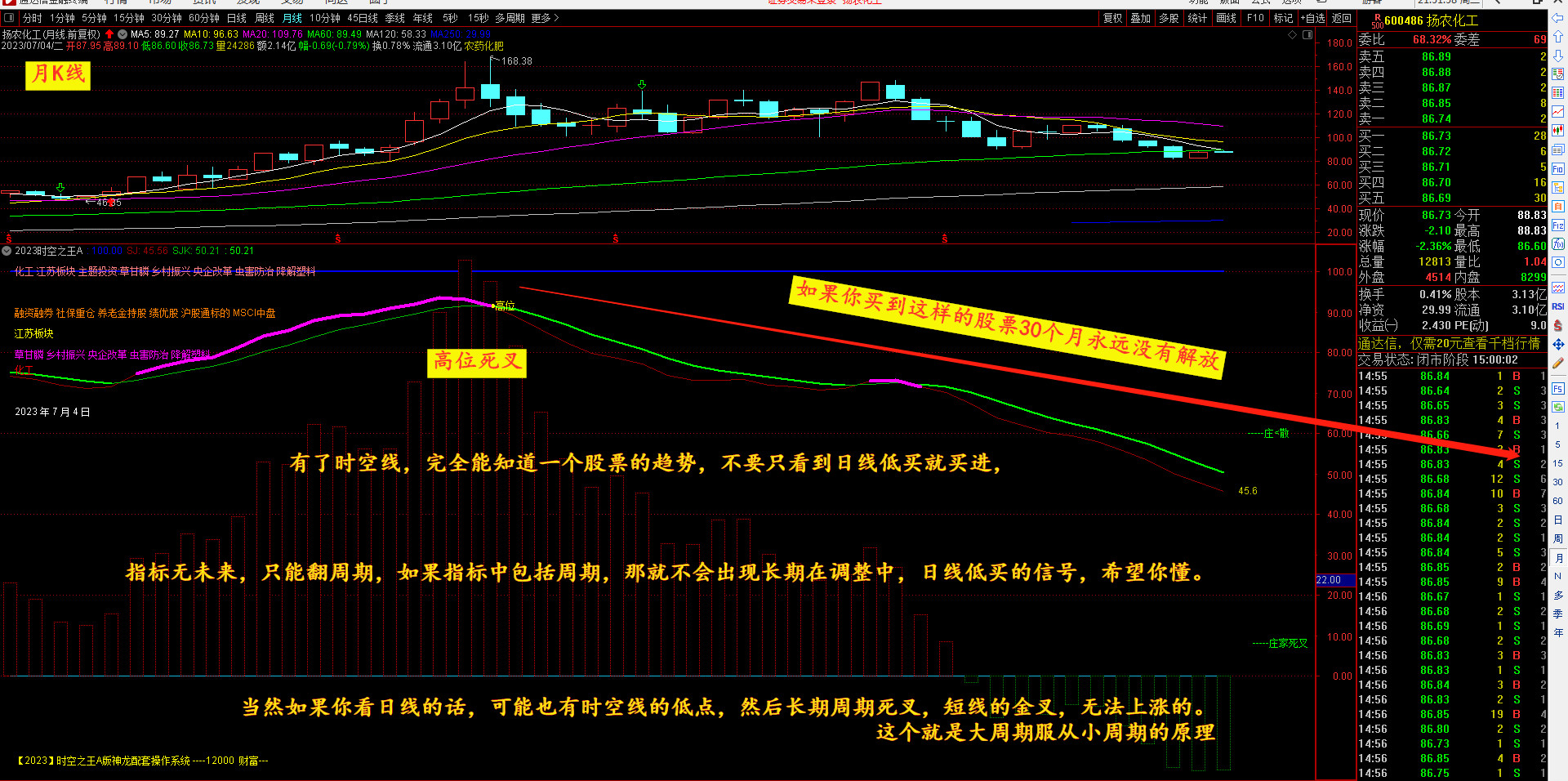Click the 画线 draw line button

[1226, 18]
